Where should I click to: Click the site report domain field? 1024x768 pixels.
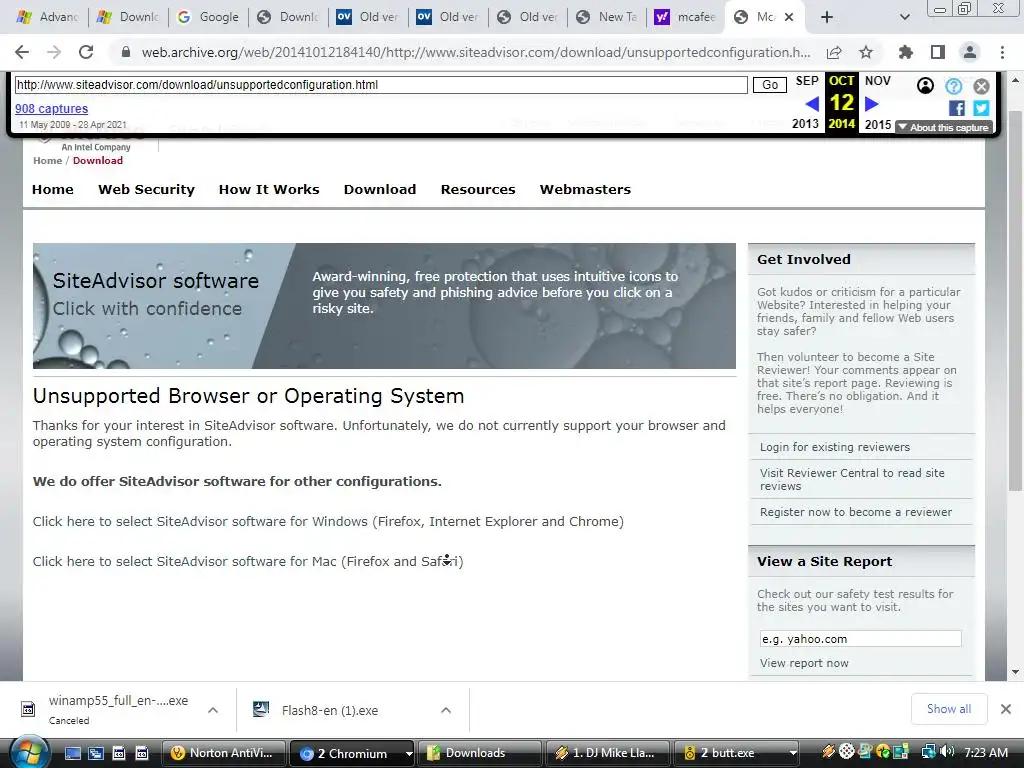(x=860, y=639)
